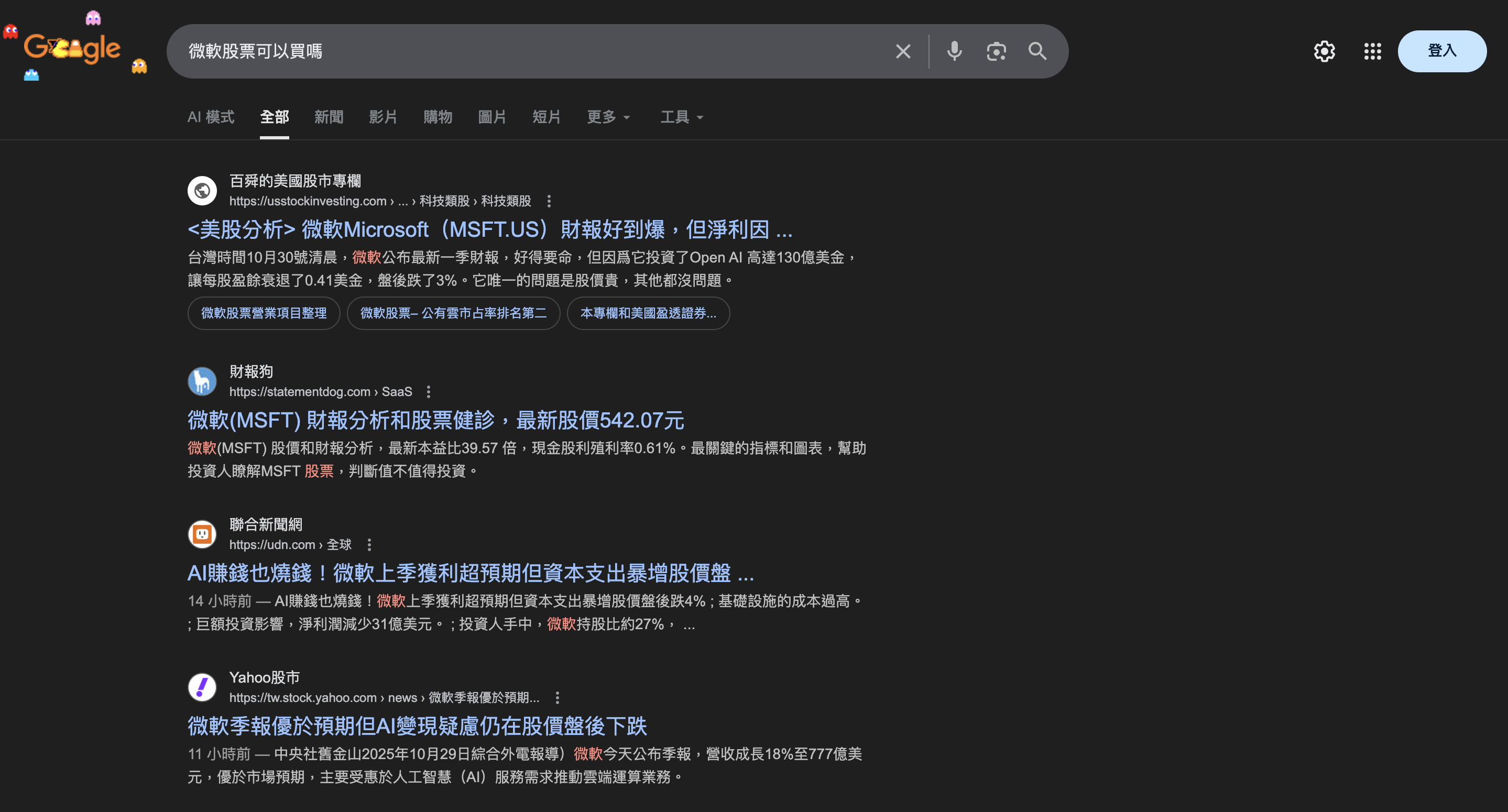Open 微軟(MSFT) 財報分析和股票健診 result link
The image size is (1508, 812).
tap(435, 420)
